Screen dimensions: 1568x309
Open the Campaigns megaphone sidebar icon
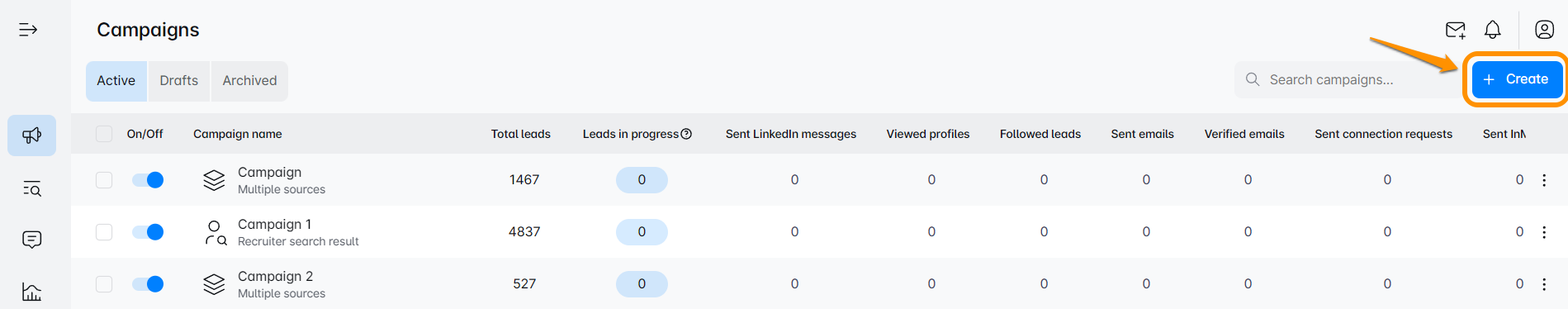[x=32, y=135]
